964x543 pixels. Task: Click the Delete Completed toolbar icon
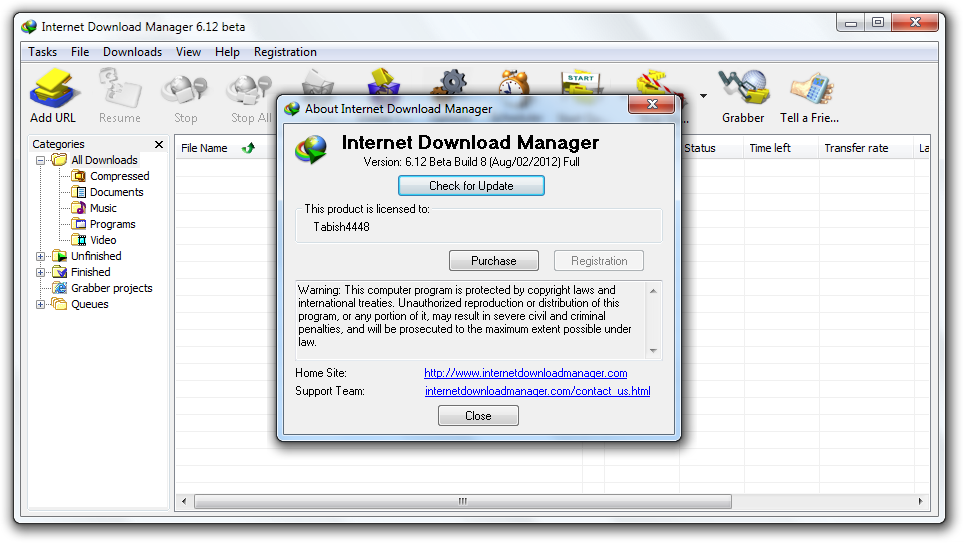[x=384, y=82]
